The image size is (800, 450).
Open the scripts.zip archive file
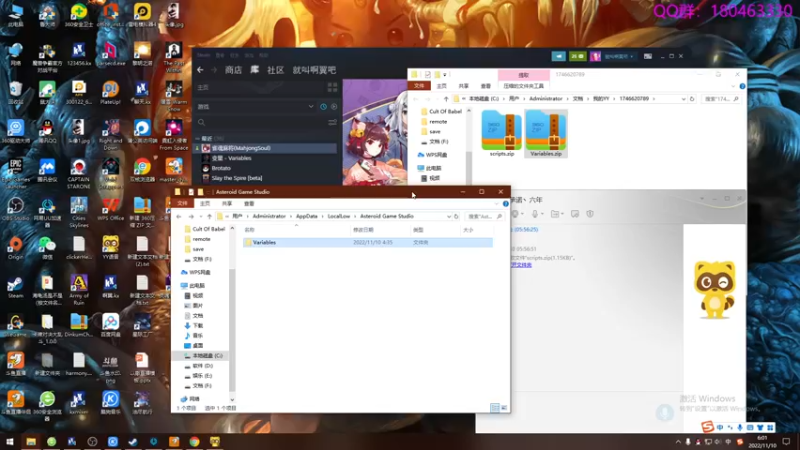(502, 133)
